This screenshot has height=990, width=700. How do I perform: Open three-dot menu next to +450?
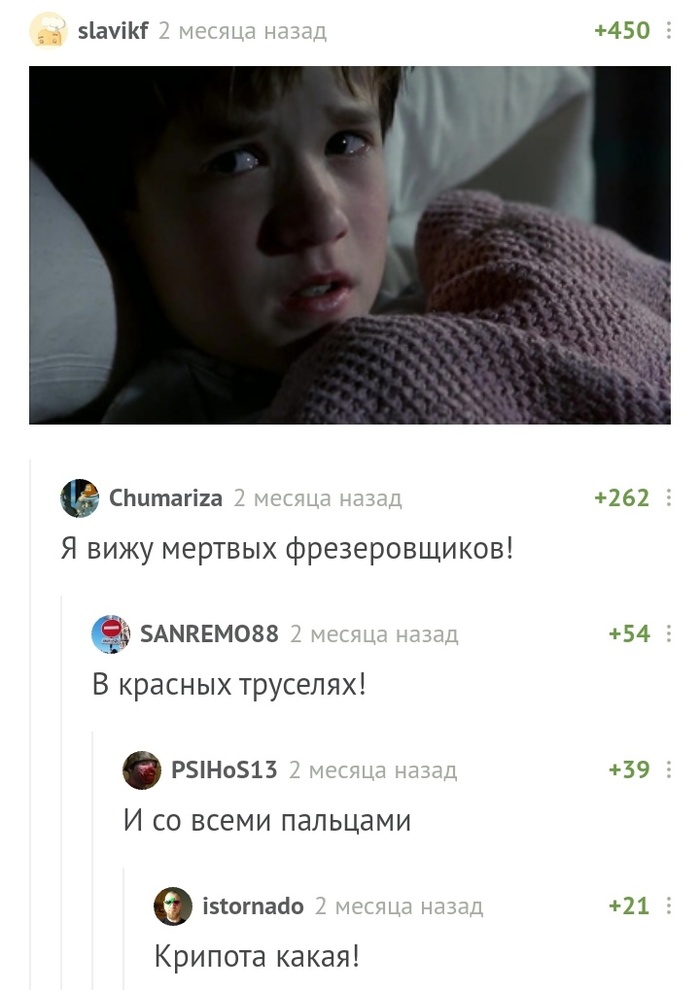[x=668, y=30]
